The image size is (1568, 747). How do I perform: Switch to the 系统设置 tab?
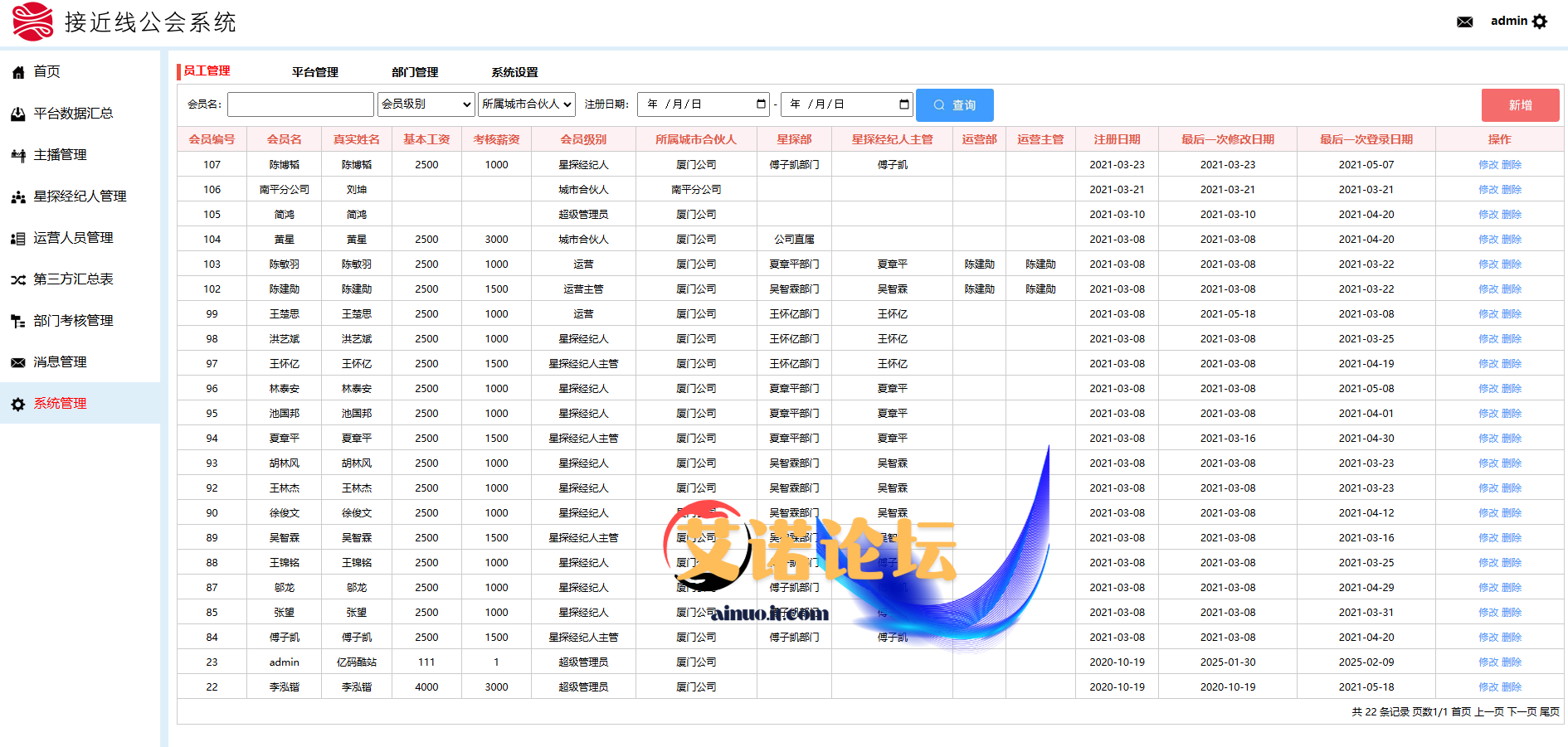tap(514, 72)
